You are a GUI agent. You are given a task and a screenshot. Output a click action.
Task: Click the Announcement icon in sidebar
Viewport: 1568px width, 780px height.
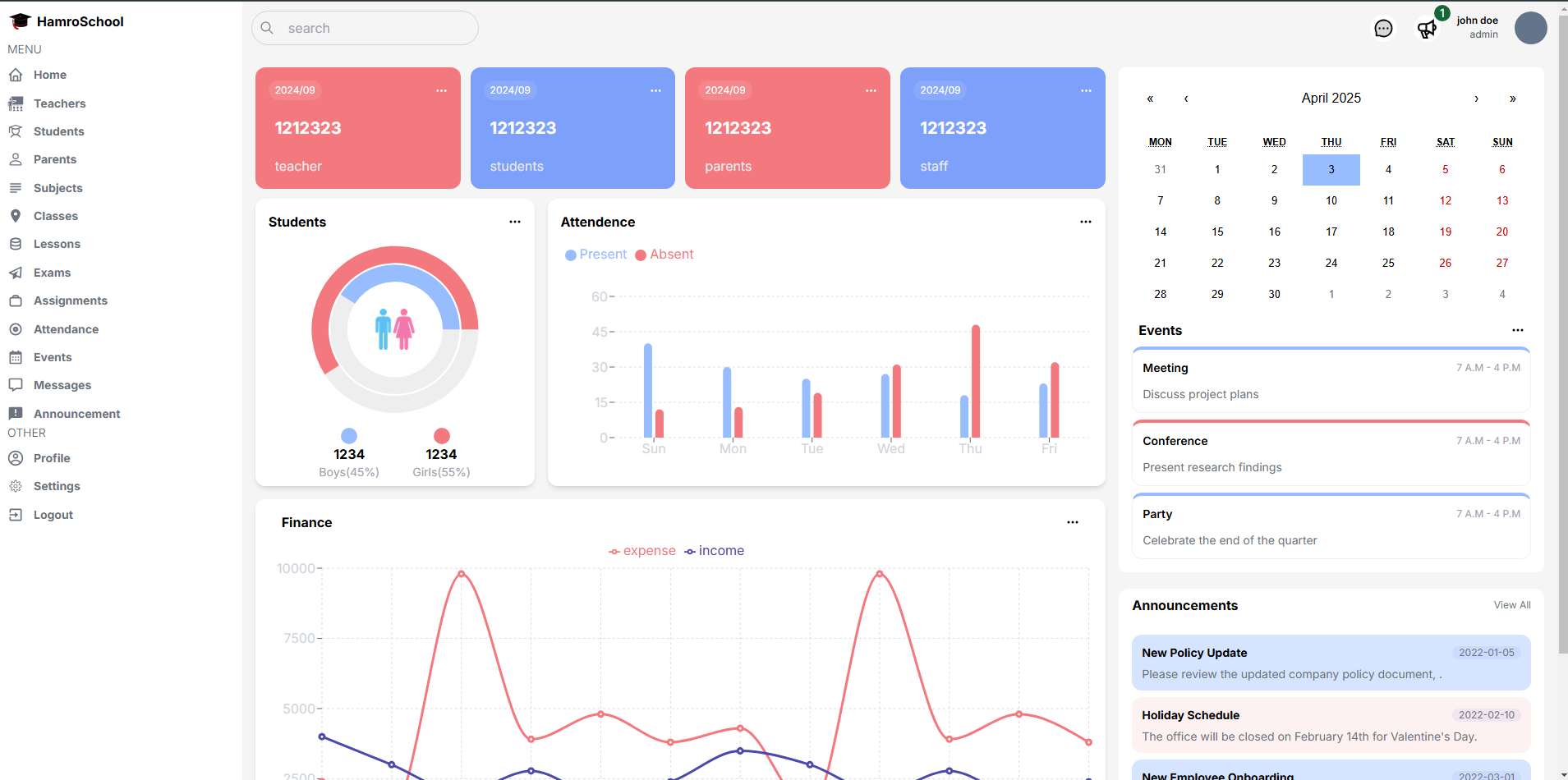click(16, 414)
